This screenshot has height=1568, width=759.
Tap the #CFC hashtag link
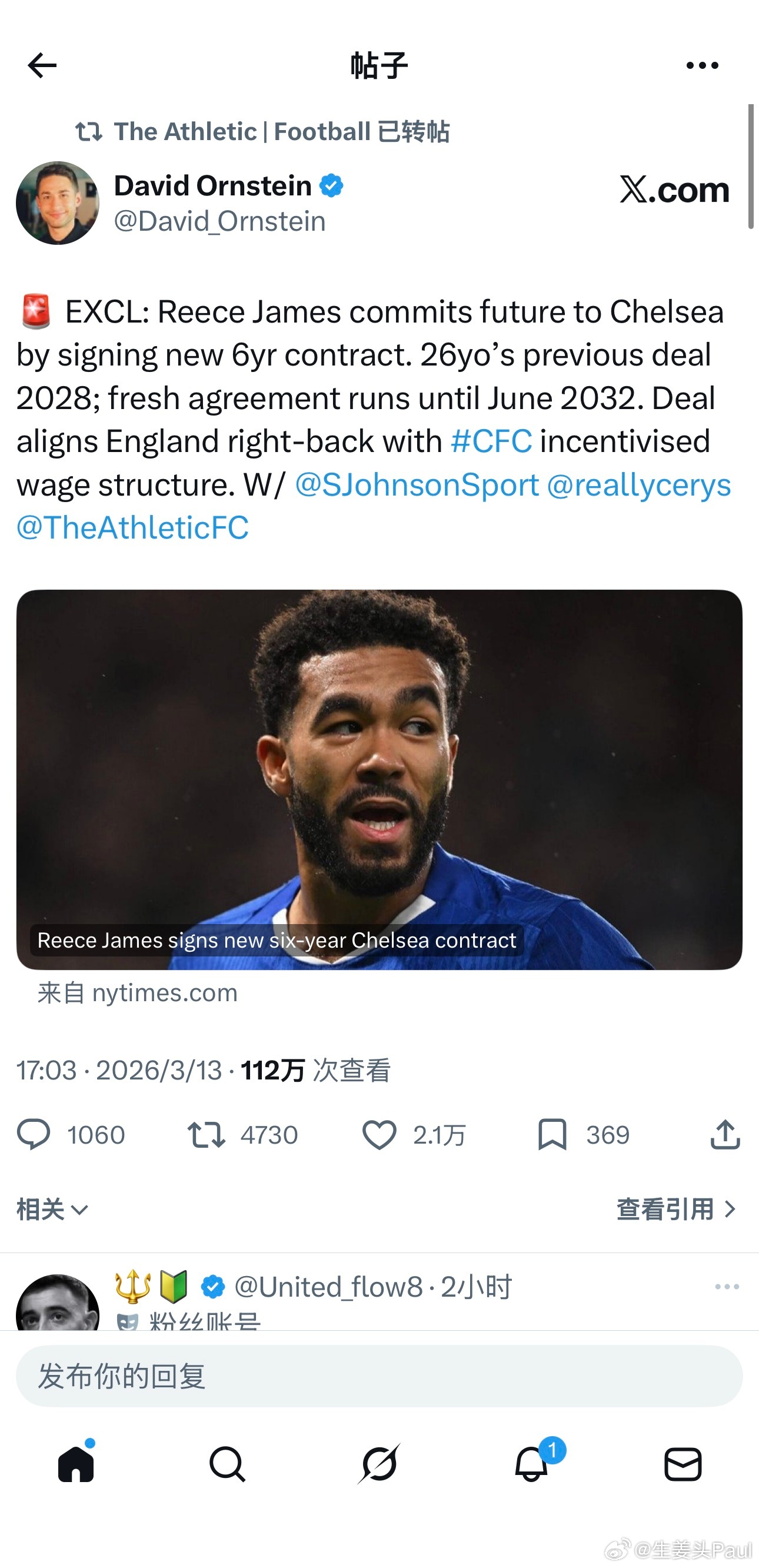[x=491, y=441]
